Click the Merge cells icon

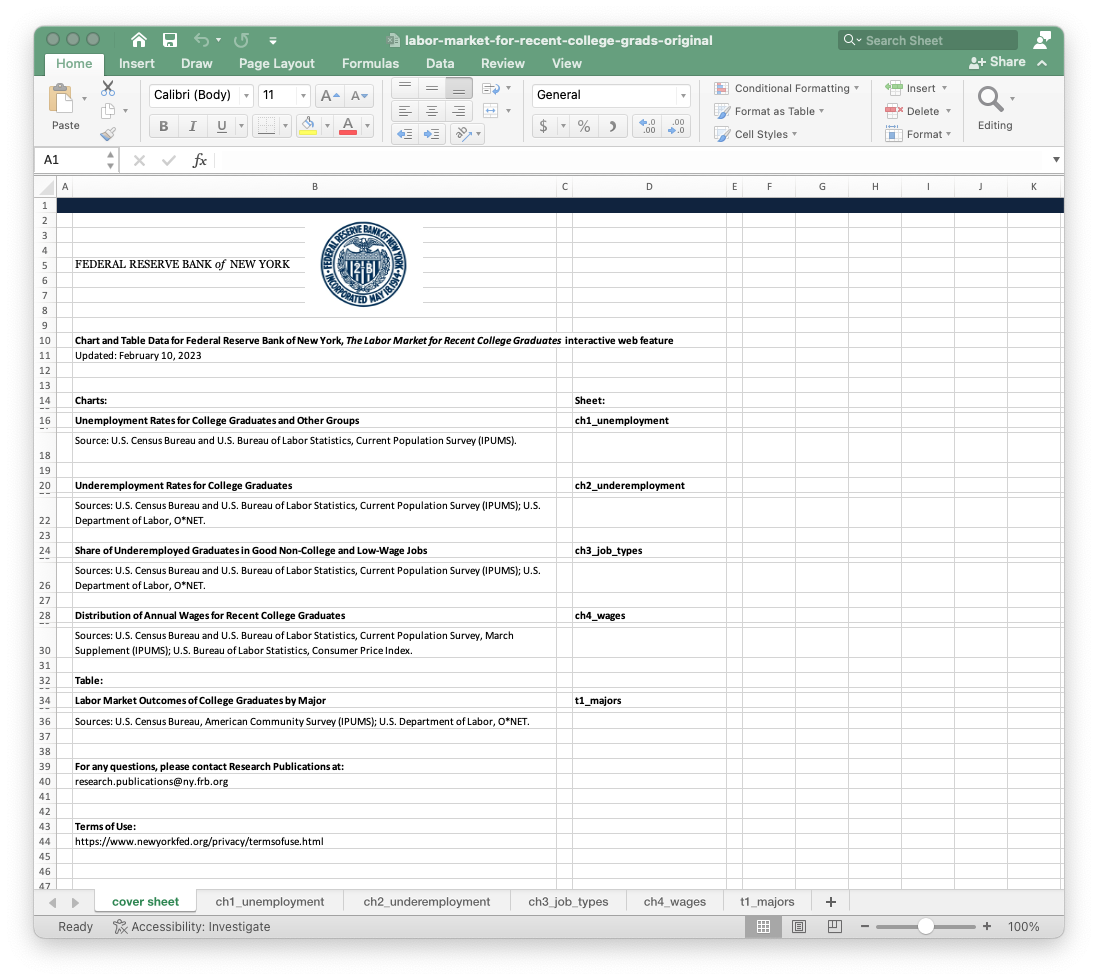coord(491,111)
